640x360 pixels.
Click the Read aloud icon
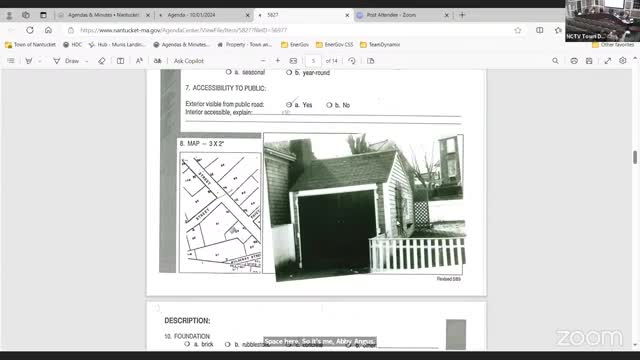coord(139,61)
